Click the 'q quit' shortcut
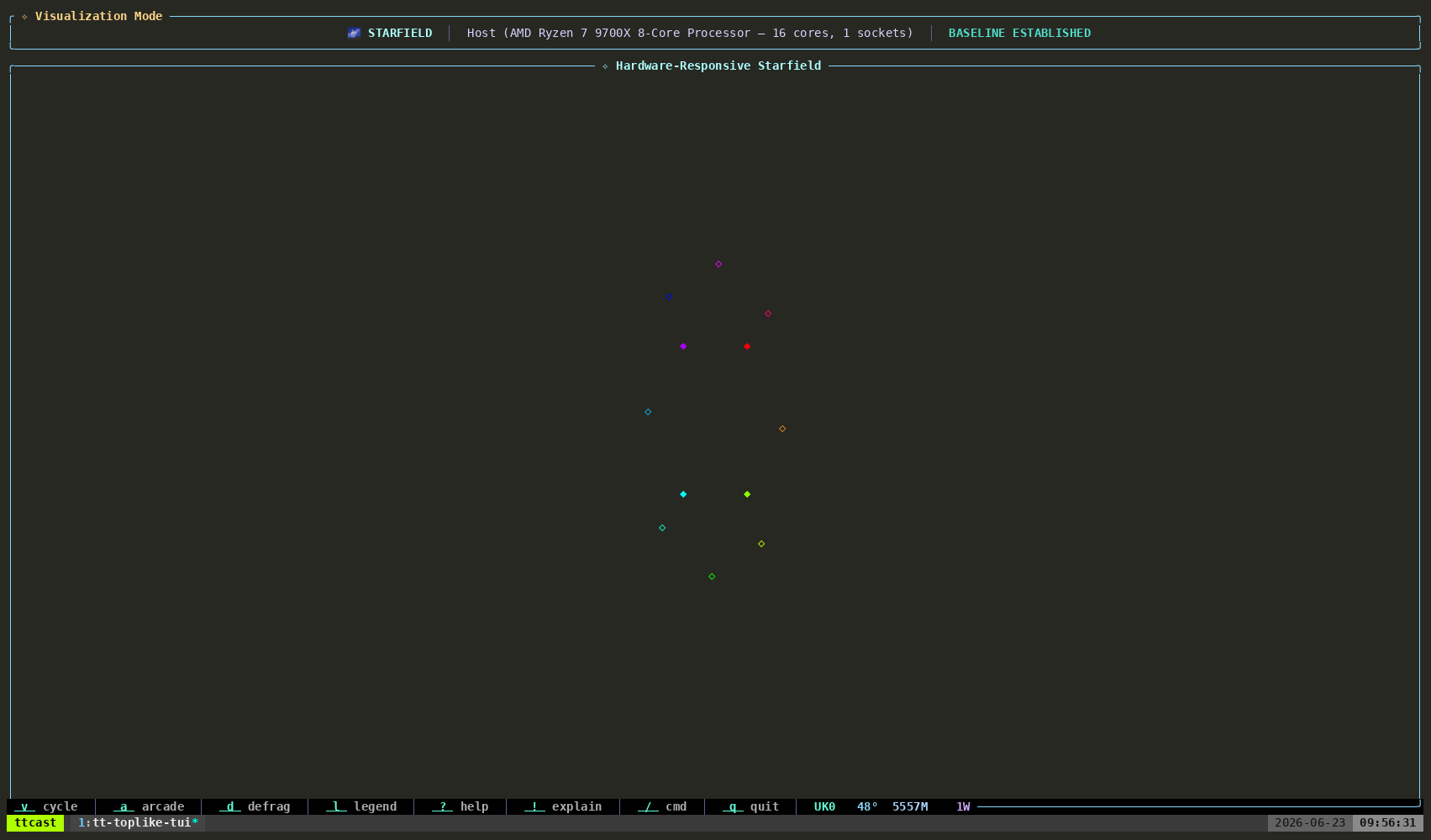 pos(750,806)
